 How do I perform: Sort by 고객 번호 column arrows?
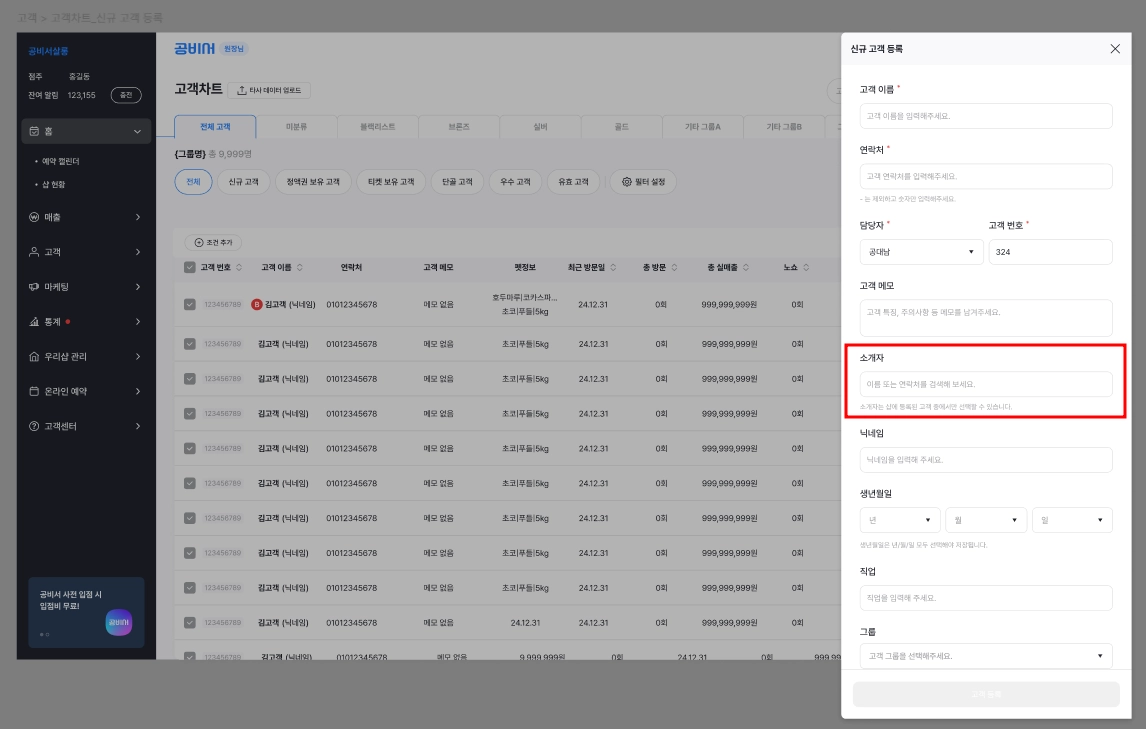coord(237,268)
